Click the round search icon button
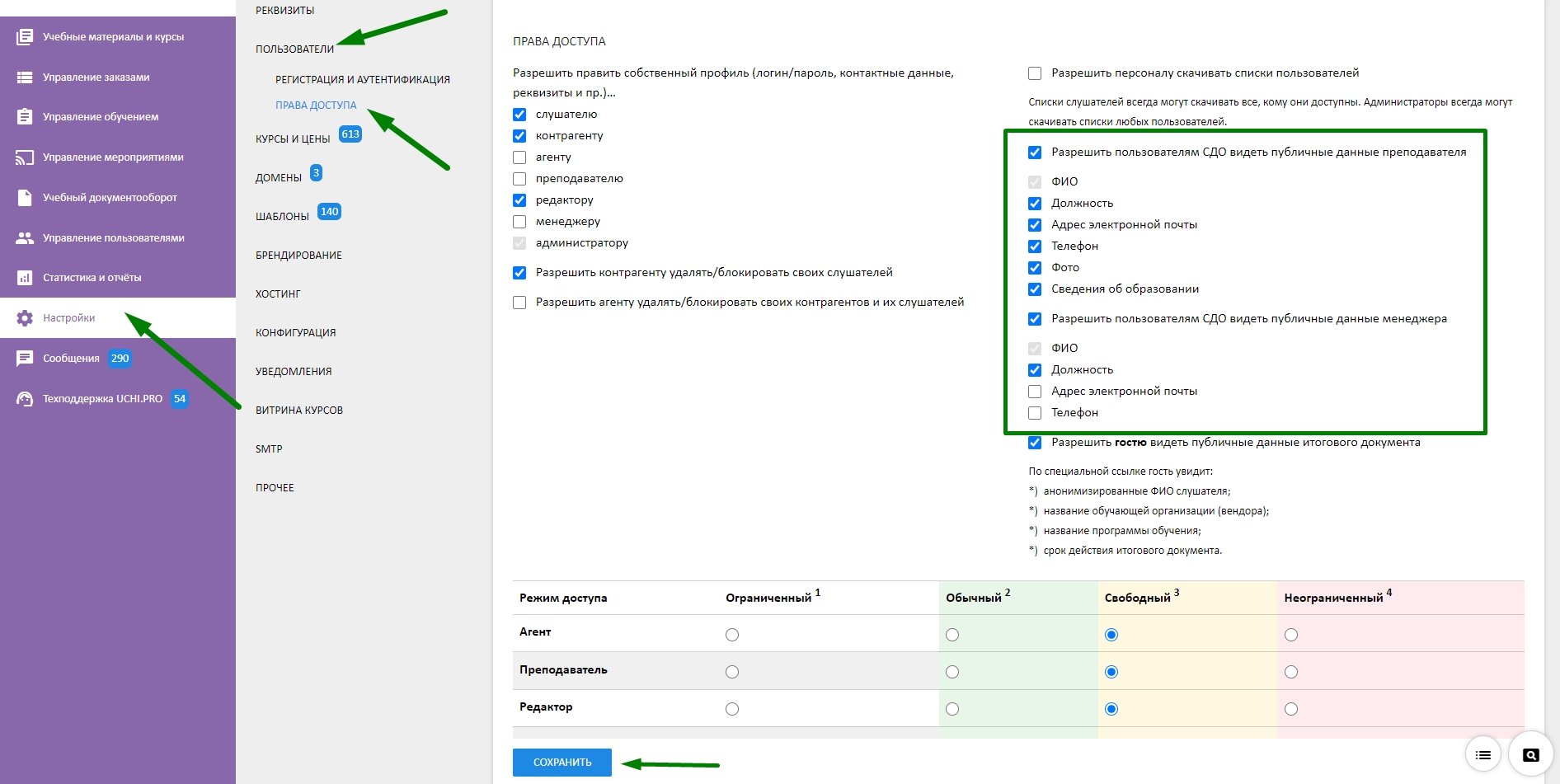The width and height of the screenshot is (1560, 784). click(1531, 755)
